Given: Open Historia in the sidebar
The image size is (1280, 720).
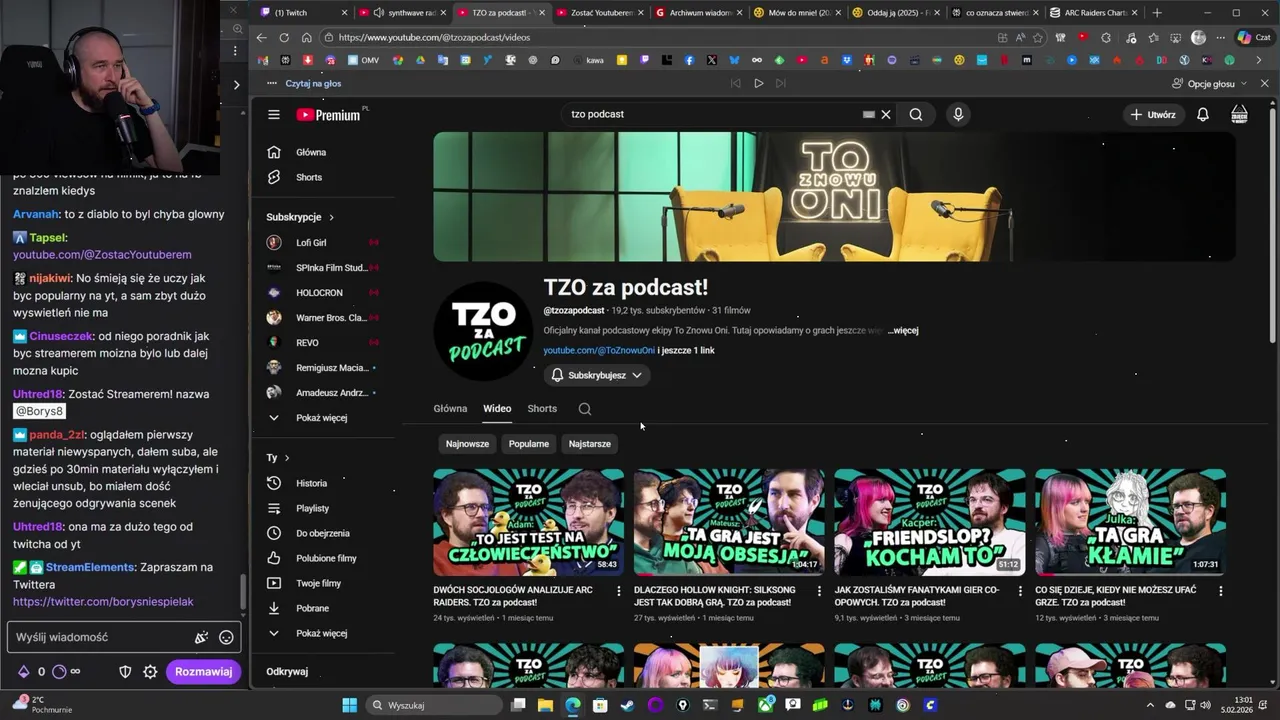Looking at the screenshot, I should pyautogui.click(x=310, y=483).
